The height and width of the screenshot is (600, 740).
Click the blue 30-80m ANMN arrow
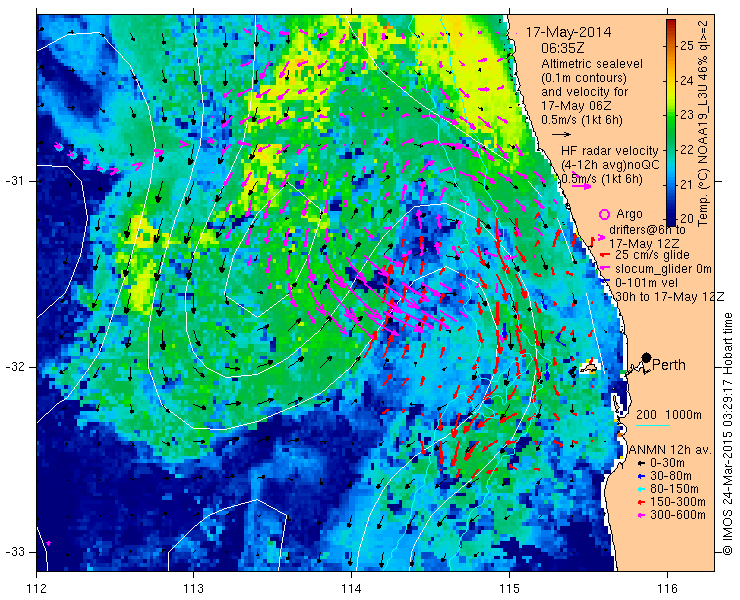(641, 476)
